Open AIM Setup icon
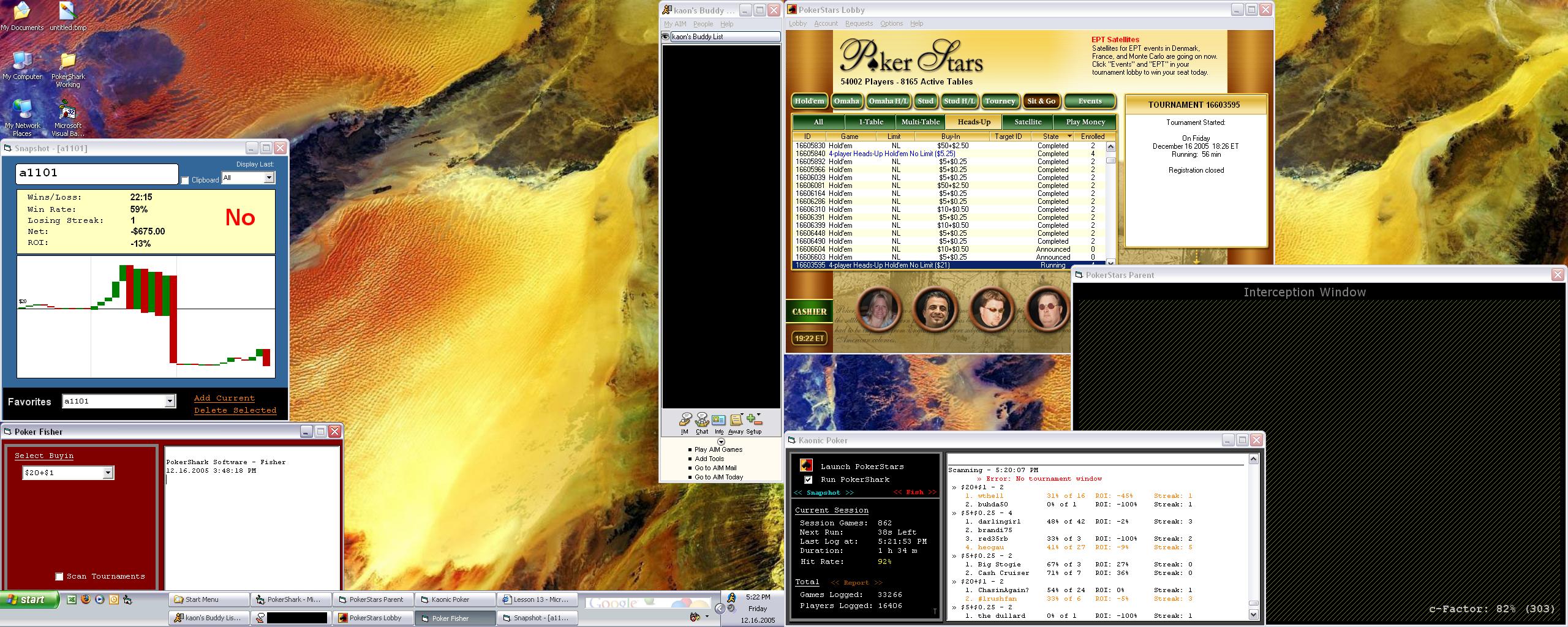This screenshot has height=627, width=1568. pyautogui.click(x=754, y=420)
